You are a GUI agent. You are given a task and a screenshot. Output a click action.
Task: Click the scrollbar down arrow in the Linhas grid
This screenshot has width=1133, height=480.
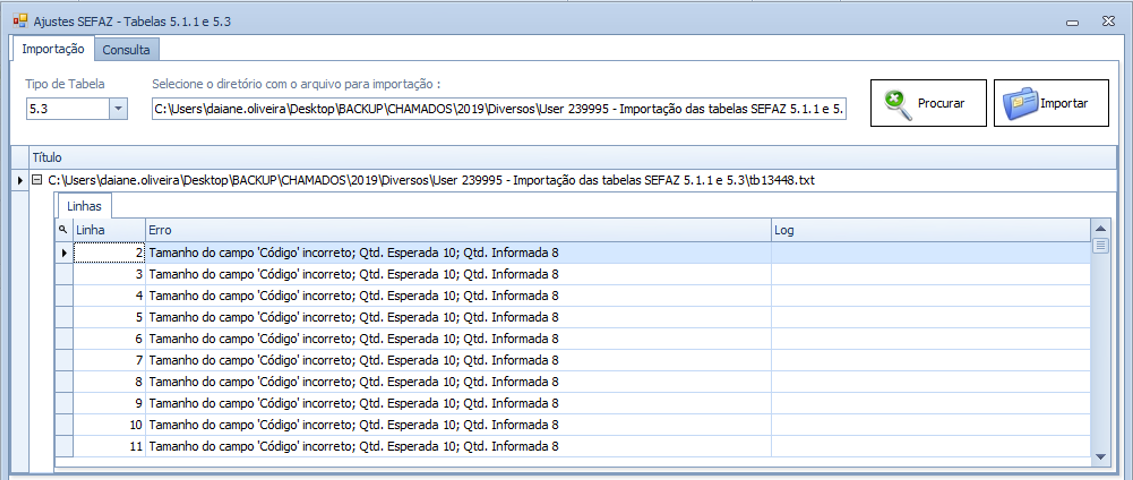point(1100,456)
